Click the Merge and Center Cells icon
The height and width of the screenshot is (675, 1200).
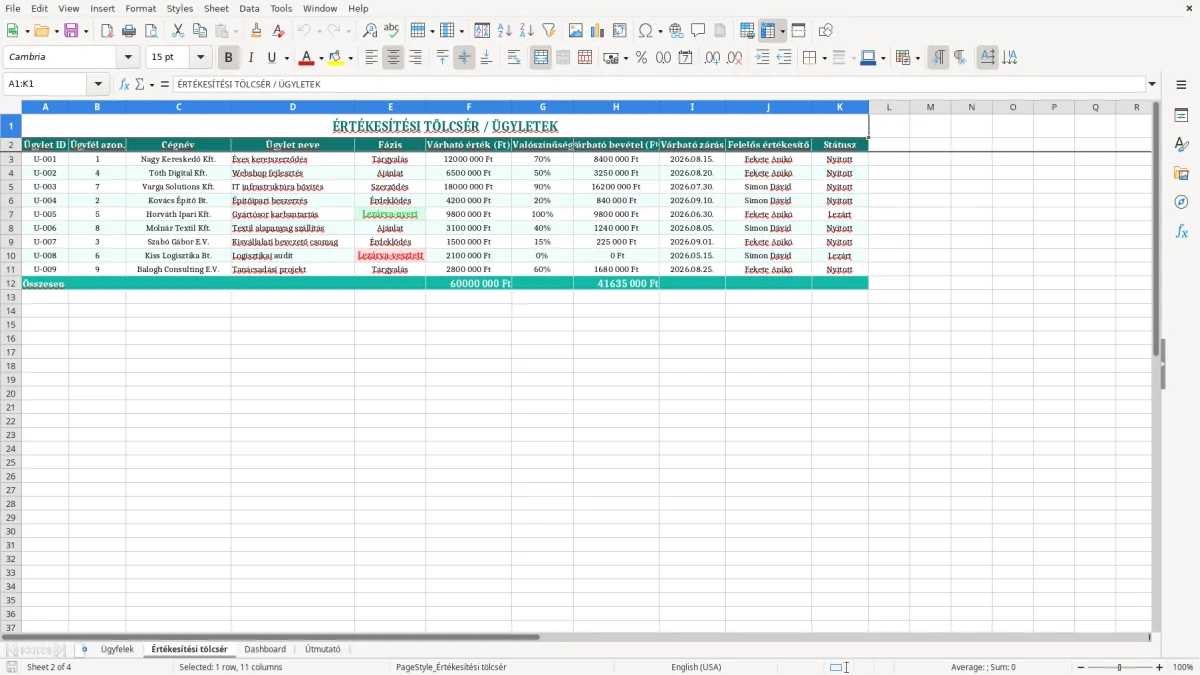coord(541,58)
